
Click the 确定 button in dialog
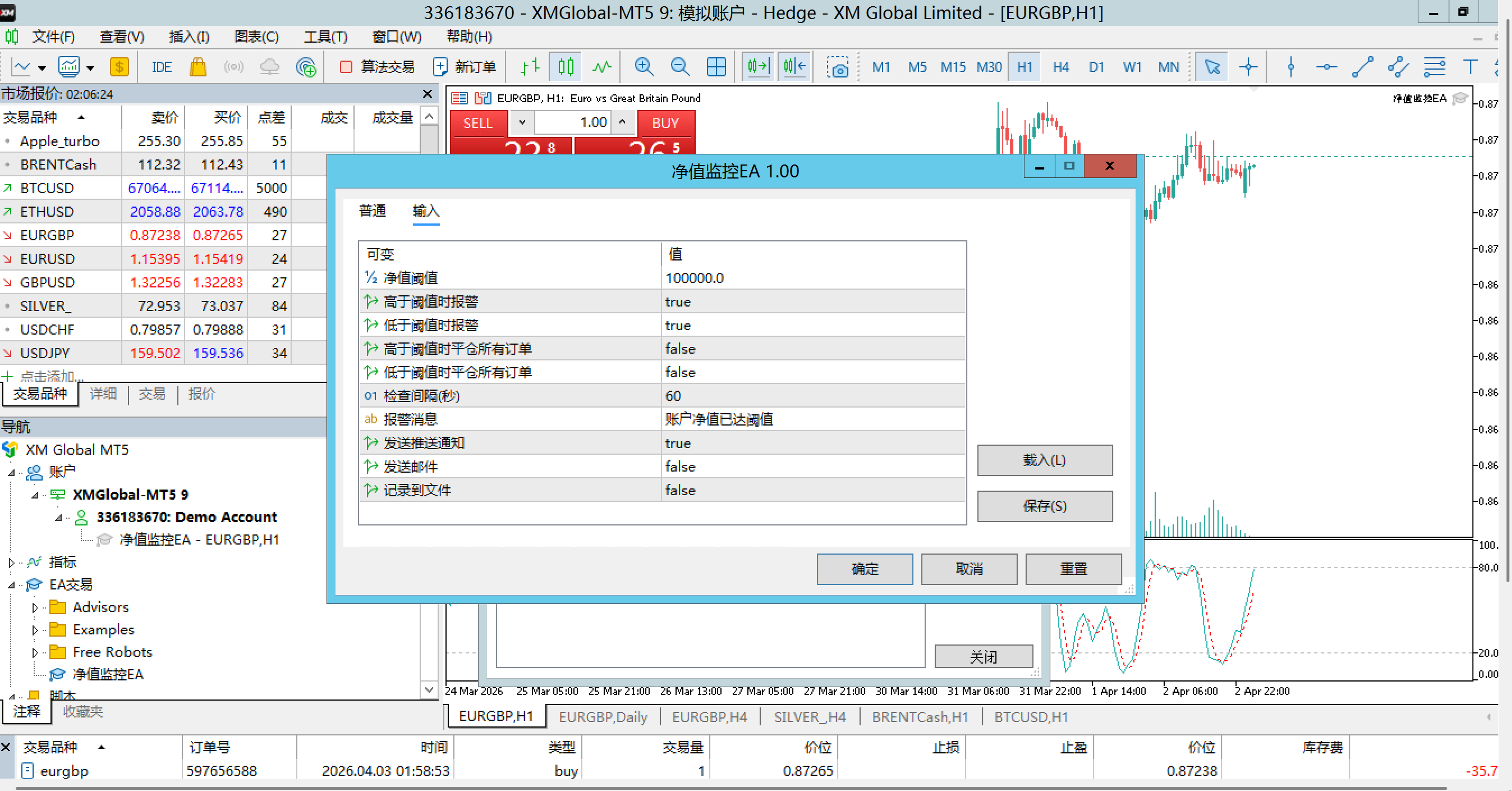[x=864, y=569]
